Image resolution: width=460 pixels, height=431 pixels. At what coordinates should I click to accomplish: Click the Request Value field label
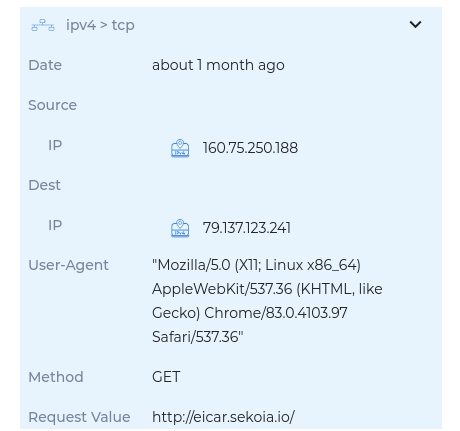point(79,417)
